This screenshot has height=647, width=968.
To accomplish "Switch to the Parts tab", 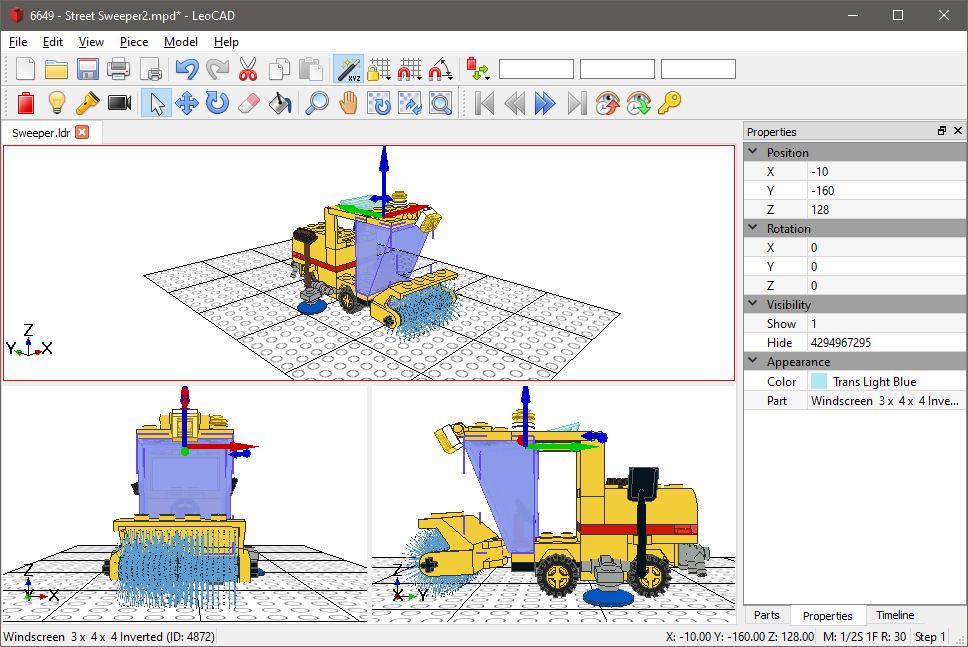I will coord(767,615).
